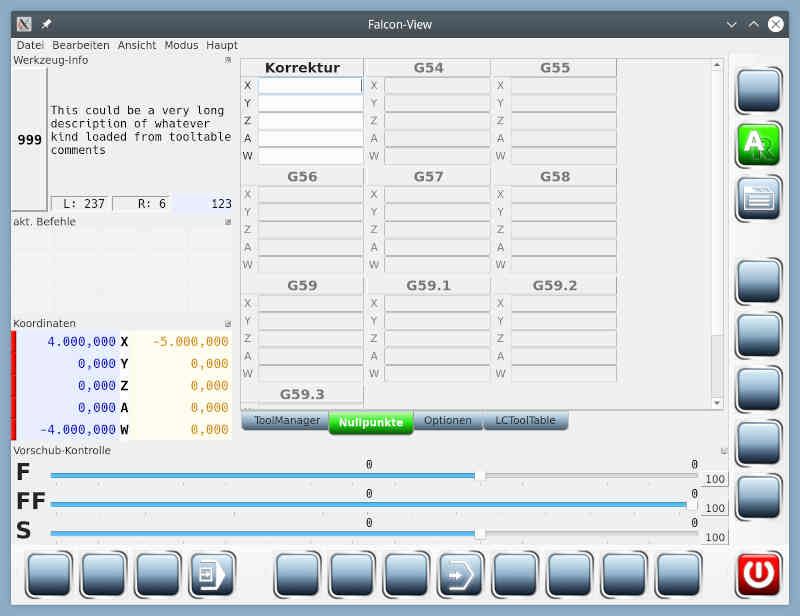
Task: Toggle the green A/R mode button
Action: click(759, 145)
